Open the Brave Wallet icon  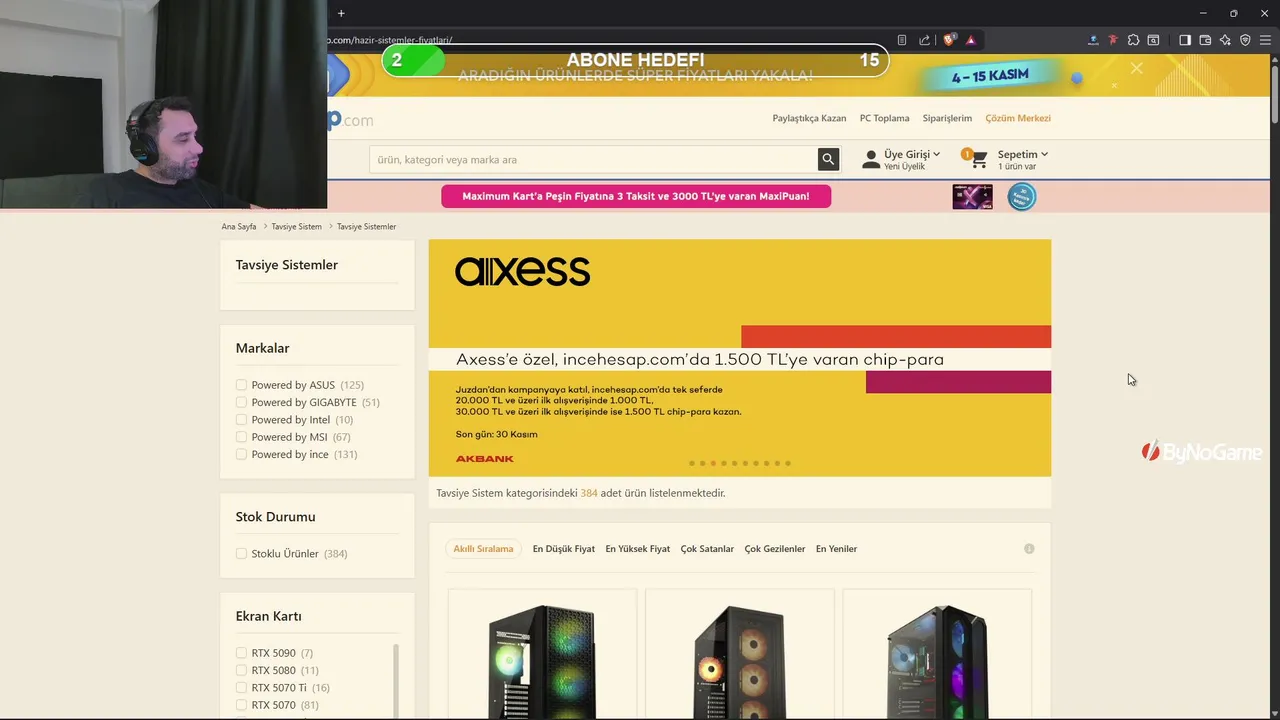(1205, 40)
